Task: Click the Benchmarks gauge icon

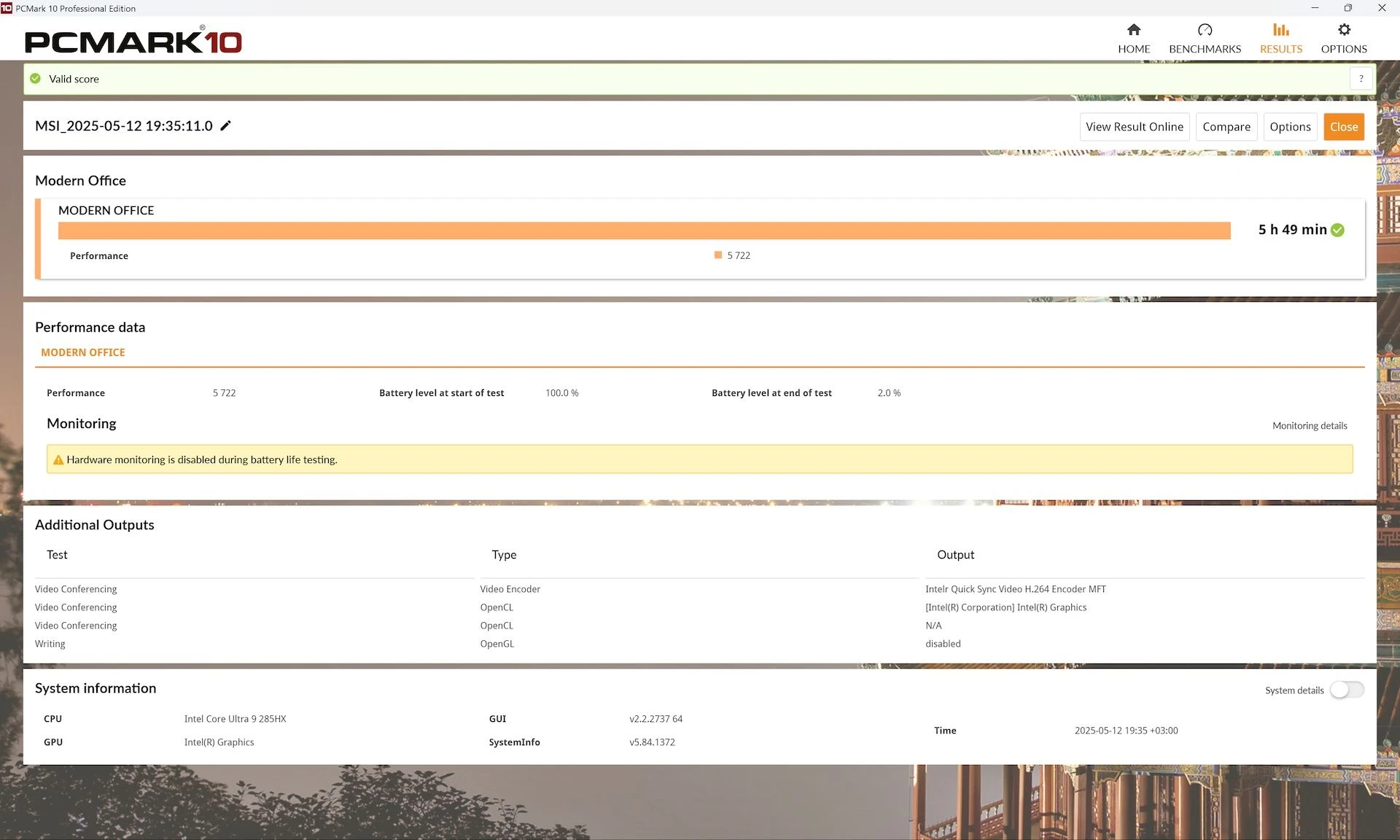Action: click(x=1205, y=30)
